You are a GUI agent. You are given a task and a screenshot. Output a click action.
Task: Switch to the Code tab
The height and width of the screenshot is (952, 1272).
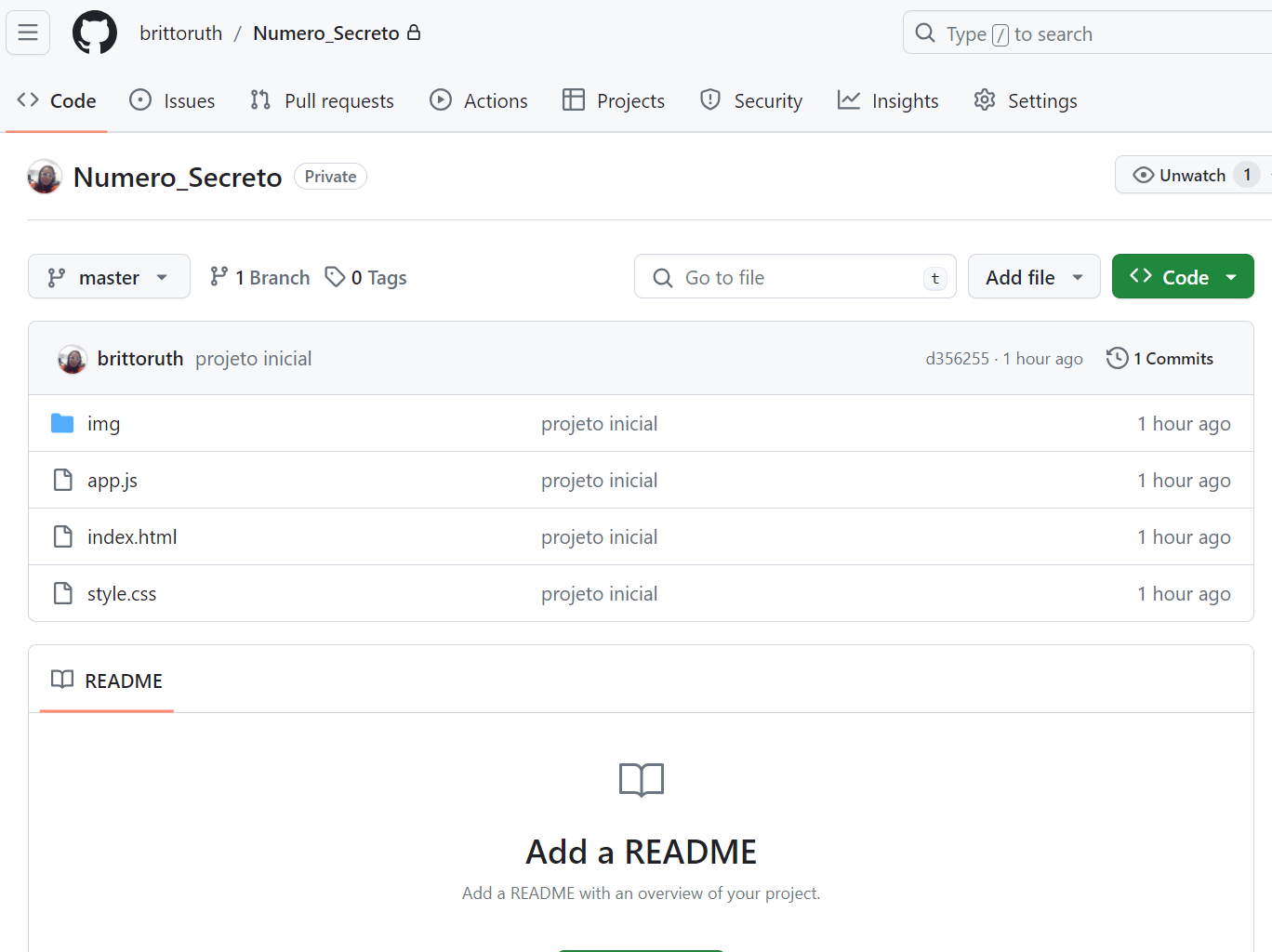click(x=57, y=100)
